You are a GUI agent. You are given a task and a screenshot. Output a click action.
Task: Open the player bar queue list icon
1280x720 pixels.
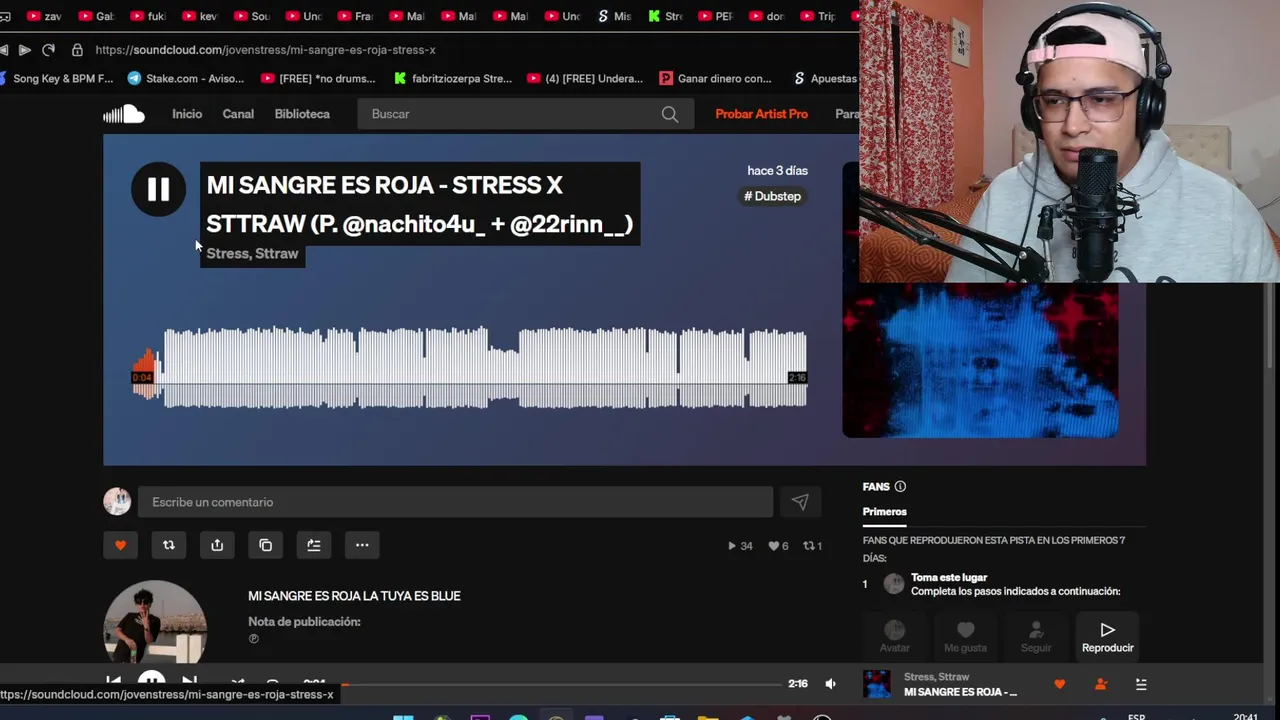[1141, 685]
